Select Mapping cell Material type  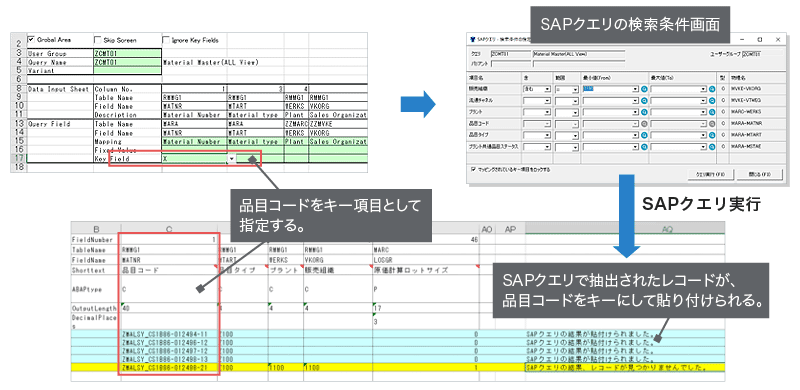click(256, 141)
